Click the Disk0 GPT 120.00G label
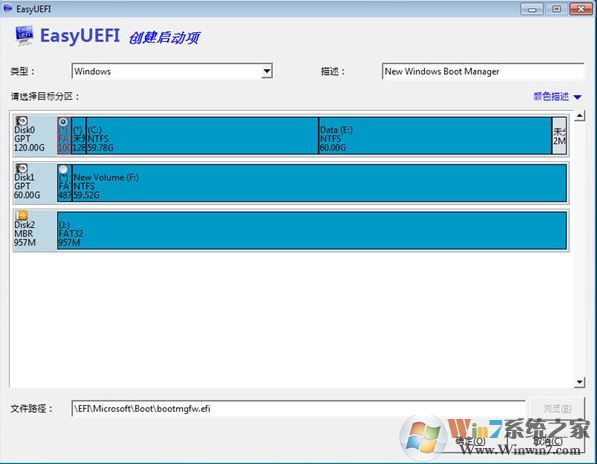This screenshot has width=597, height=464. pyautogui.click(x=29, y=139)
